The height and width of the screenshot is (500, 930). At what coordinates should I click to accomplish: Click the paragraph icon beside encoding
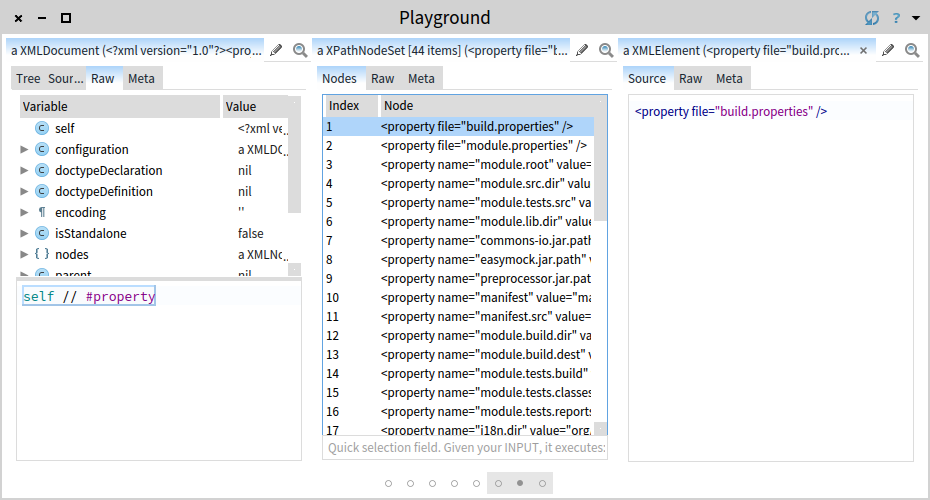(42, 212)
